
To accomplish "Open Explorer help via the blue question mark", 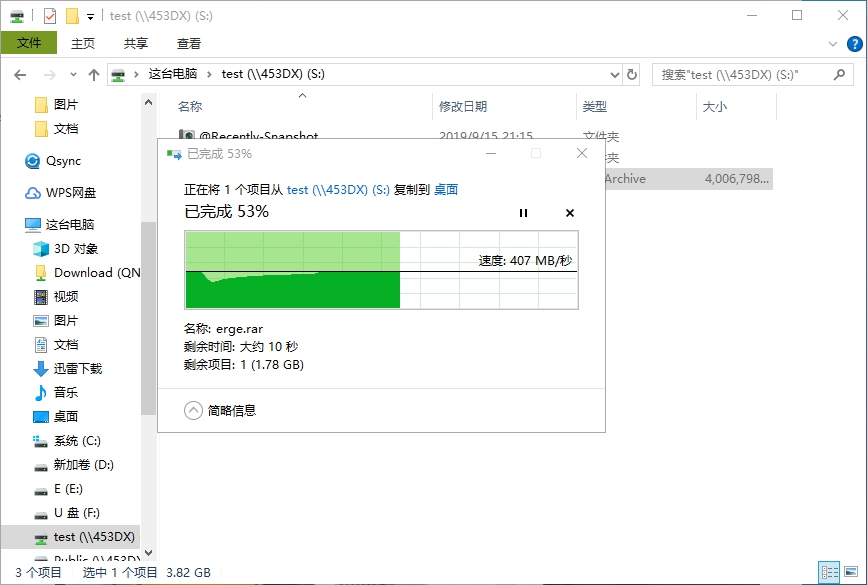I will (857, 43).
